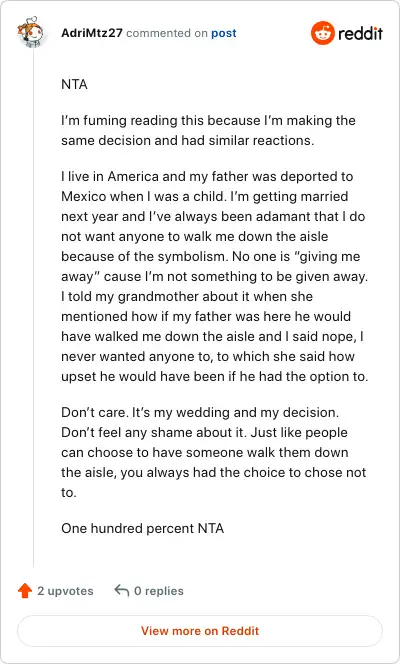The width and height of the screenshot is (400, 664).
Task: Click the gray "commented on" text
Action: pyautogui.click(x=167, y=33)
